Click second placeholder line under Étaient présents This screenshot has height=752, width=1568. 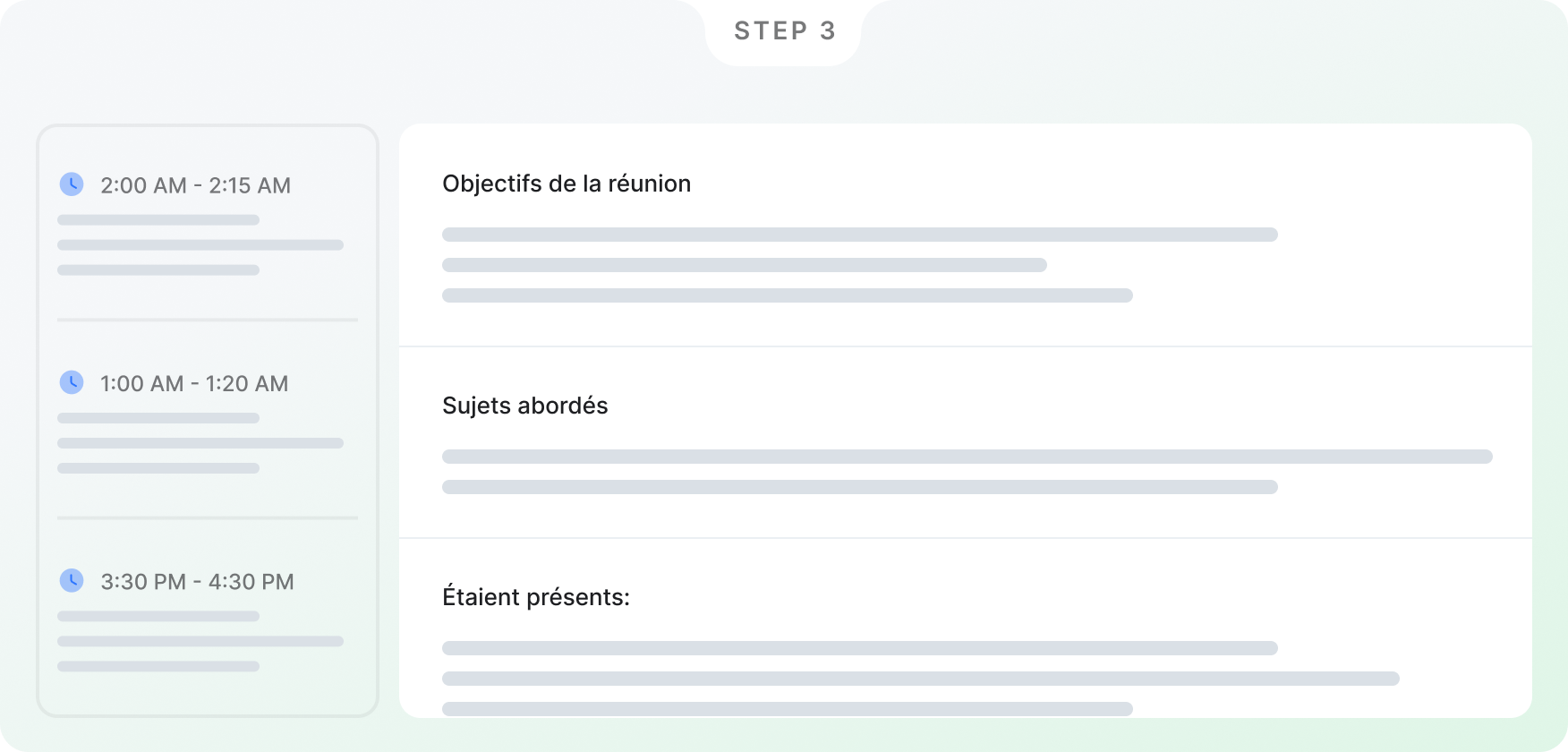(x=921, y=679)
